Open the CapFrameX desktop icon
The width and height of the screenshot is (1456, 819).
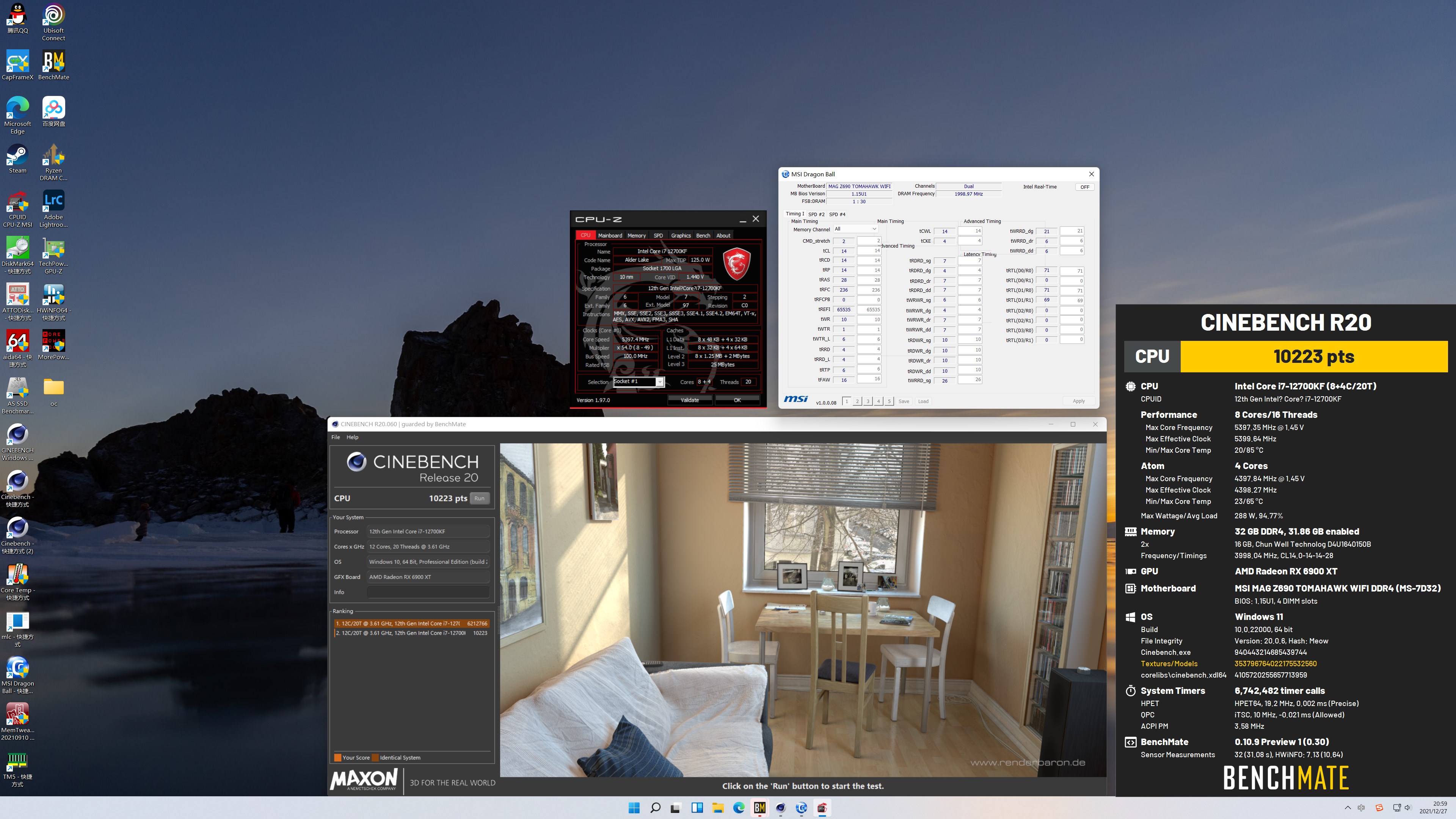pos(17,65)
